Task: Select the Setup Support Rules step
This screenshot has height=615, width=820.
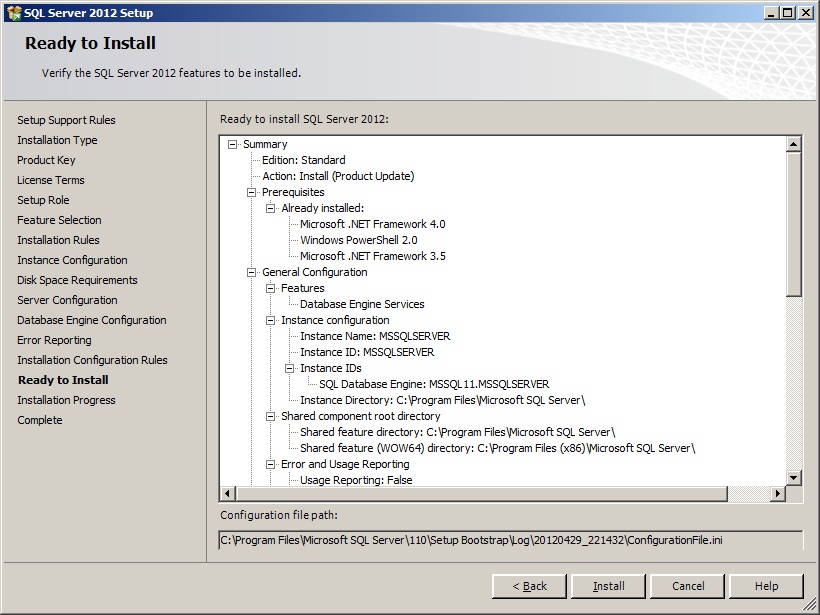Action: pos(66,120)
